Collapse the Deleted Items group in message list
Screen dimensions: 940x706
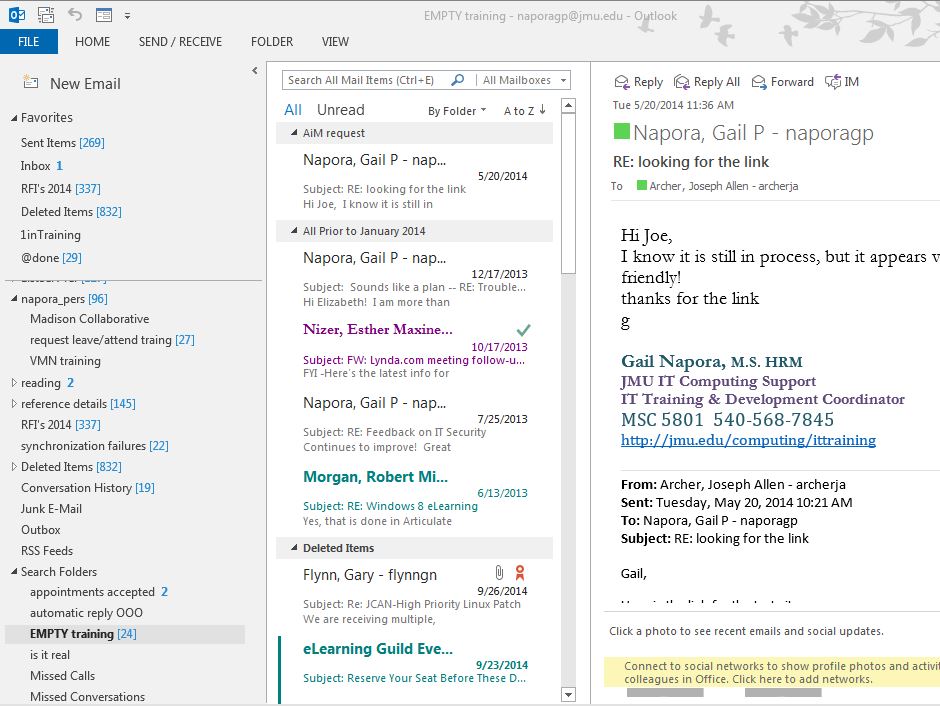pyautogui.click(x=294, y=548)
